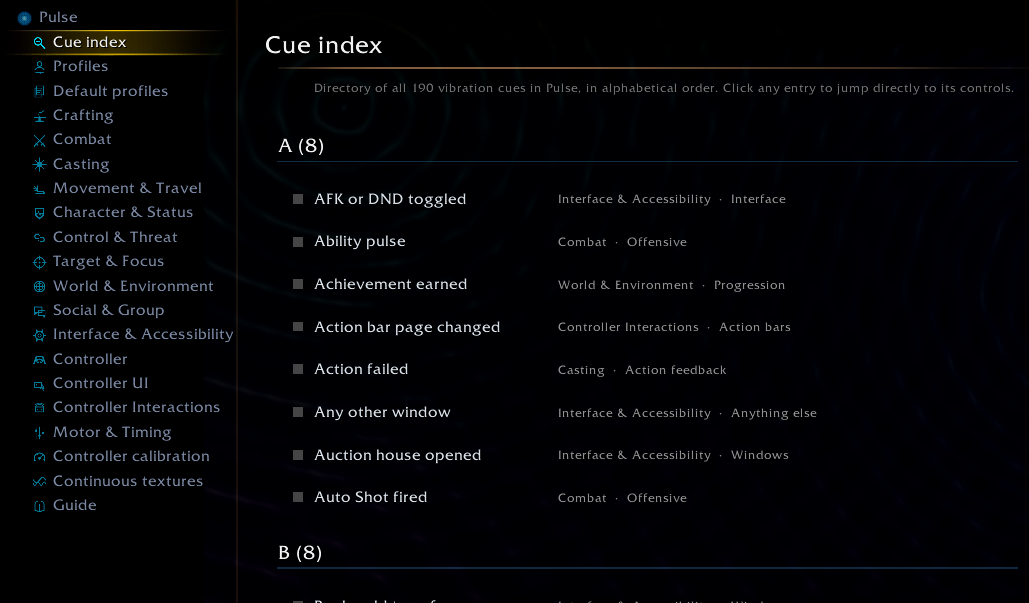Open Interface & Accessibility category

tap(143, 334)
